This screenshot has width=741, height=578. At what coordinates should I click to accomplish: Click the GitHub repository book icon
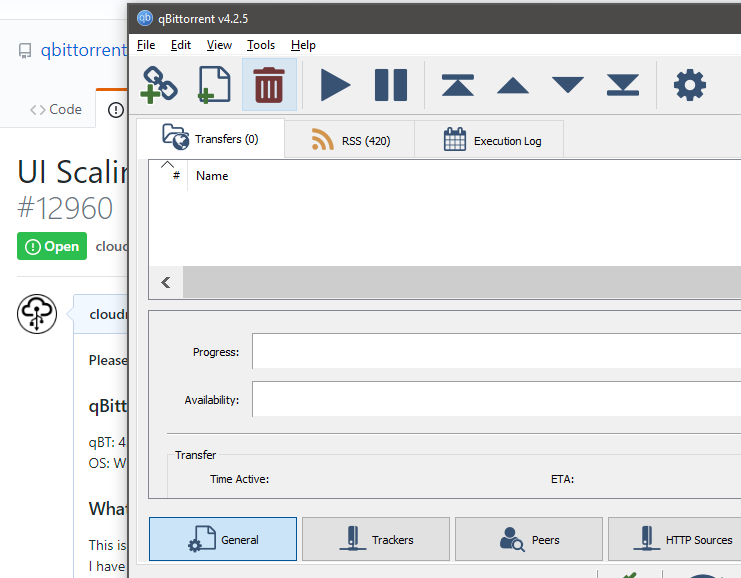(x=25, y=51)
